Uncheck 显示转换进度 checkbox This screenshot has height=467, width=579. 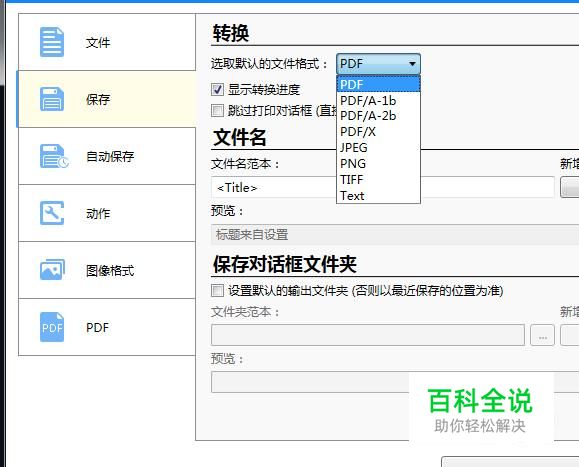(x=217, y=89)
